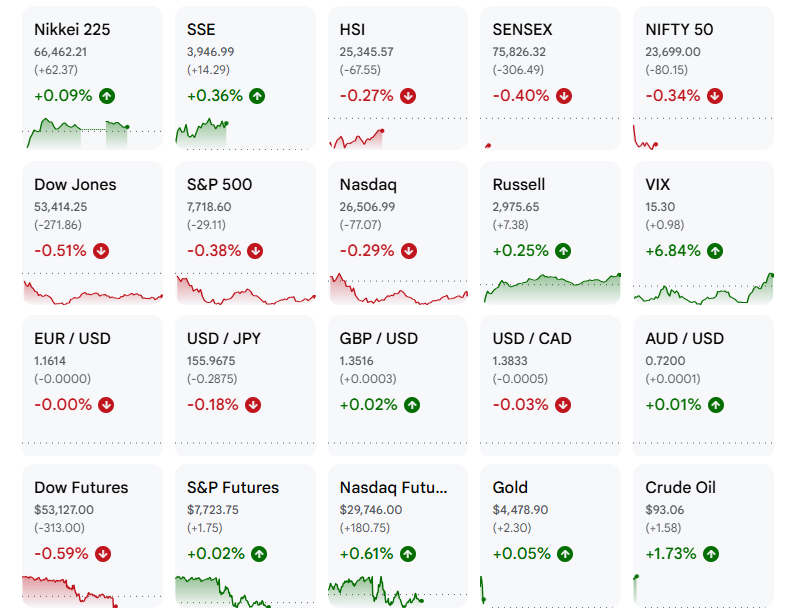Click the NIFTY 50 -0.34% change value
Screen dimensions: 795x616
(672, 96)
